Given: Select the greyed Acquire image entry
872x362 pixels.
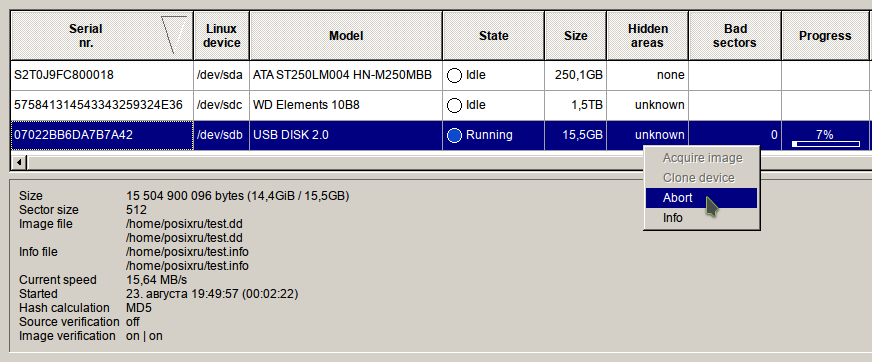Looking at the screenshot, I should pos(701,158).
